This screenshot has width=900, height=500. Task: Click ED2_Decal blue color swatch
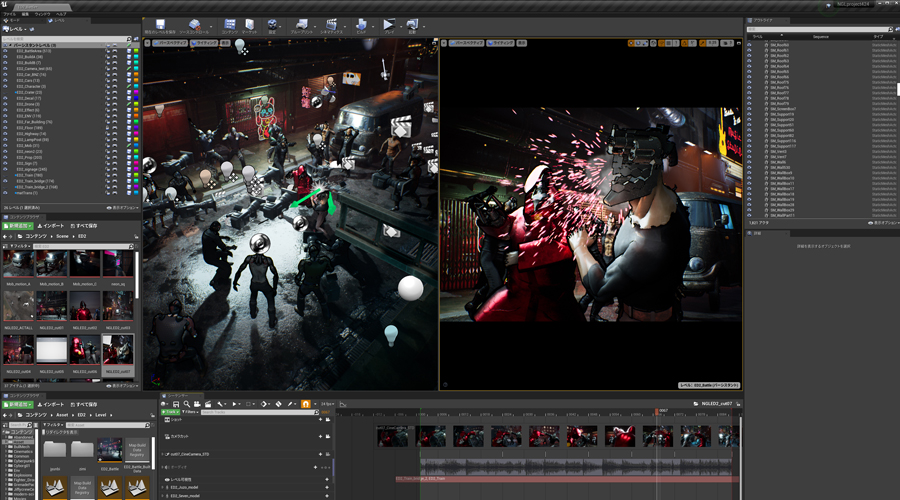pos(136,98)
